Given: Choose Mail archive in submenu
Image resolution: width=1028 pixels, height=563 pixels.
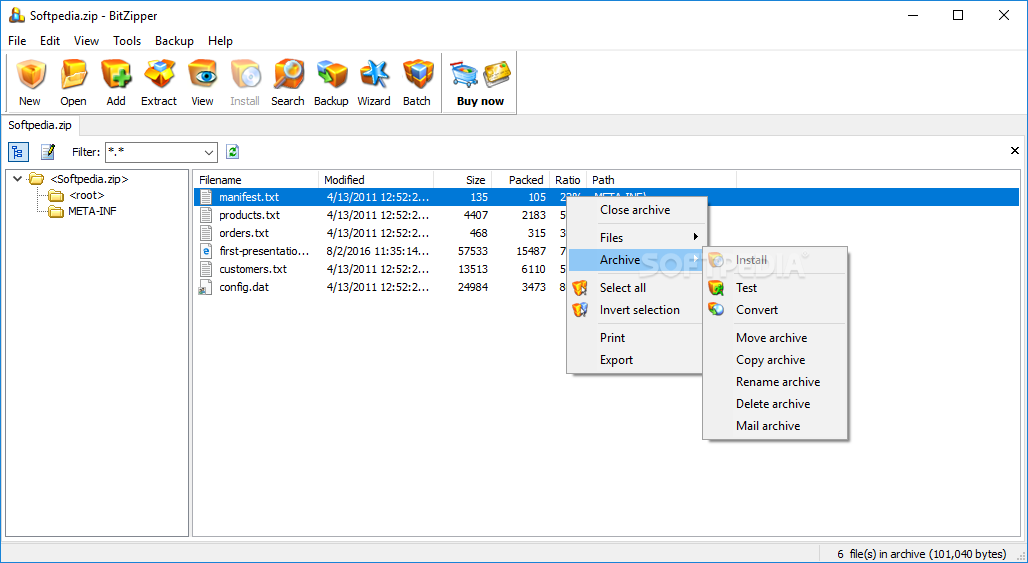Looking at the screenshot, I should [775, 426].
